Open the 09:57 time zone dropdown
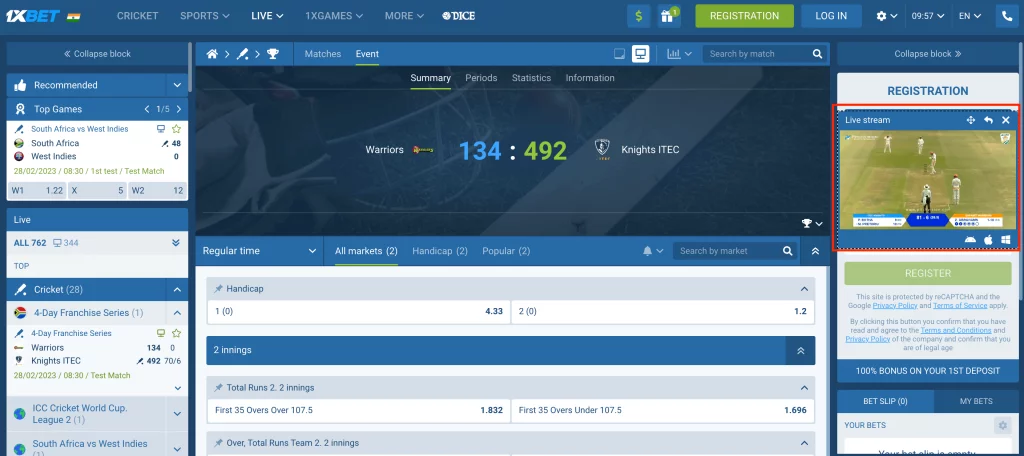This screenshot has width=1024, height=456. 927,16
